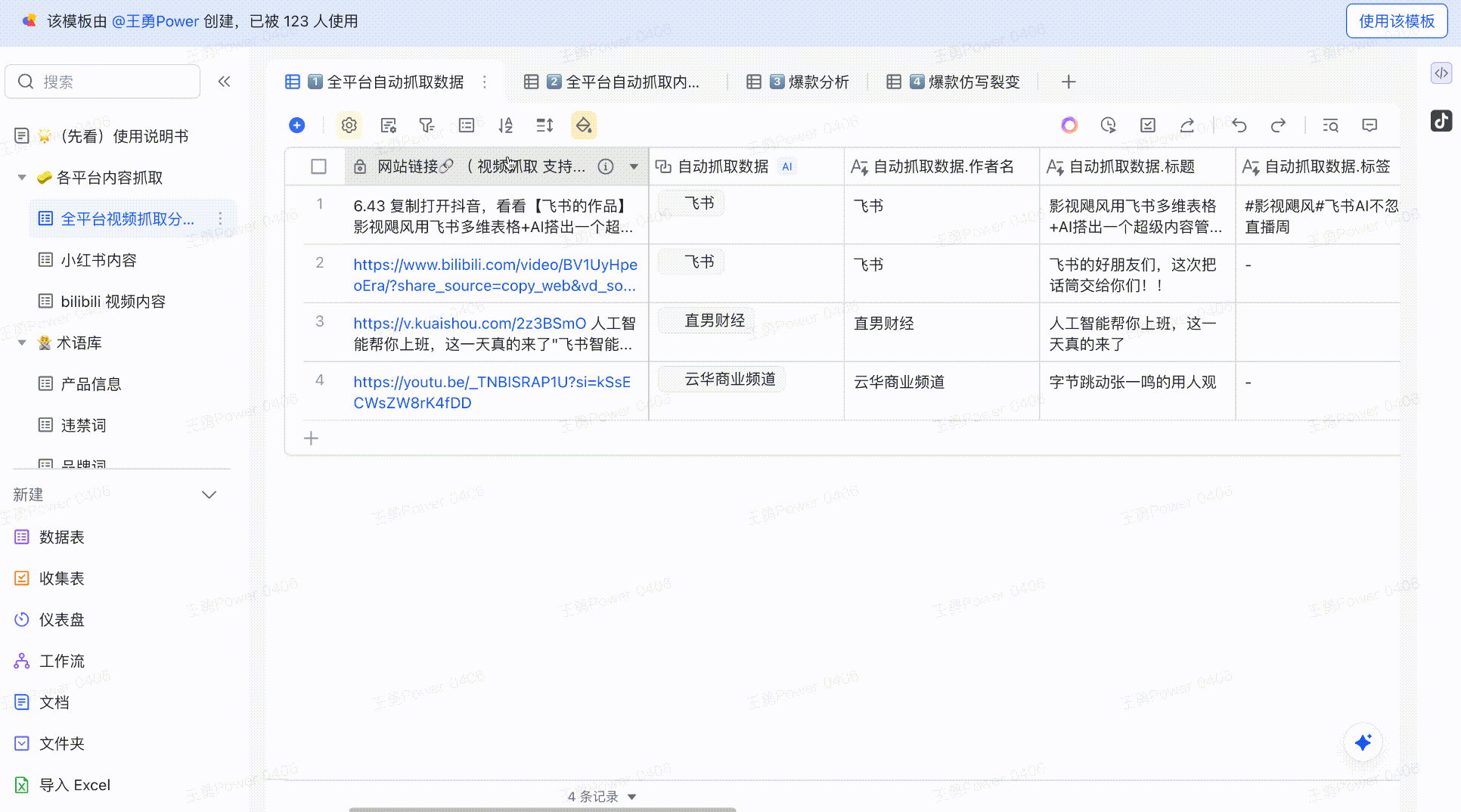This screenshot has width=1461, height=812.
Task: Open the comments icon in toolbar
Action: tap(1369, 126)
